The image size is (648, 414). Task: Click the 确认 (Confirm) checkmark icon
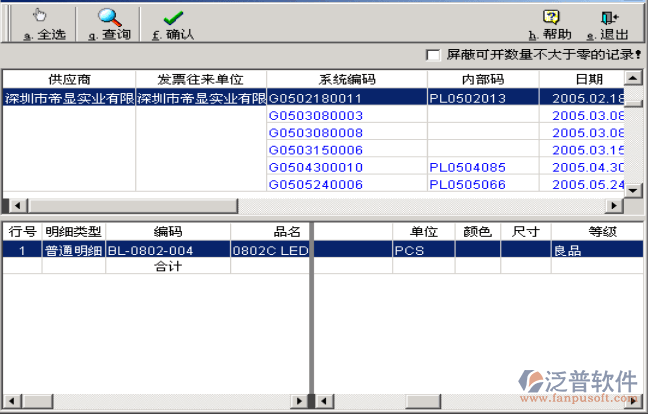173,16
